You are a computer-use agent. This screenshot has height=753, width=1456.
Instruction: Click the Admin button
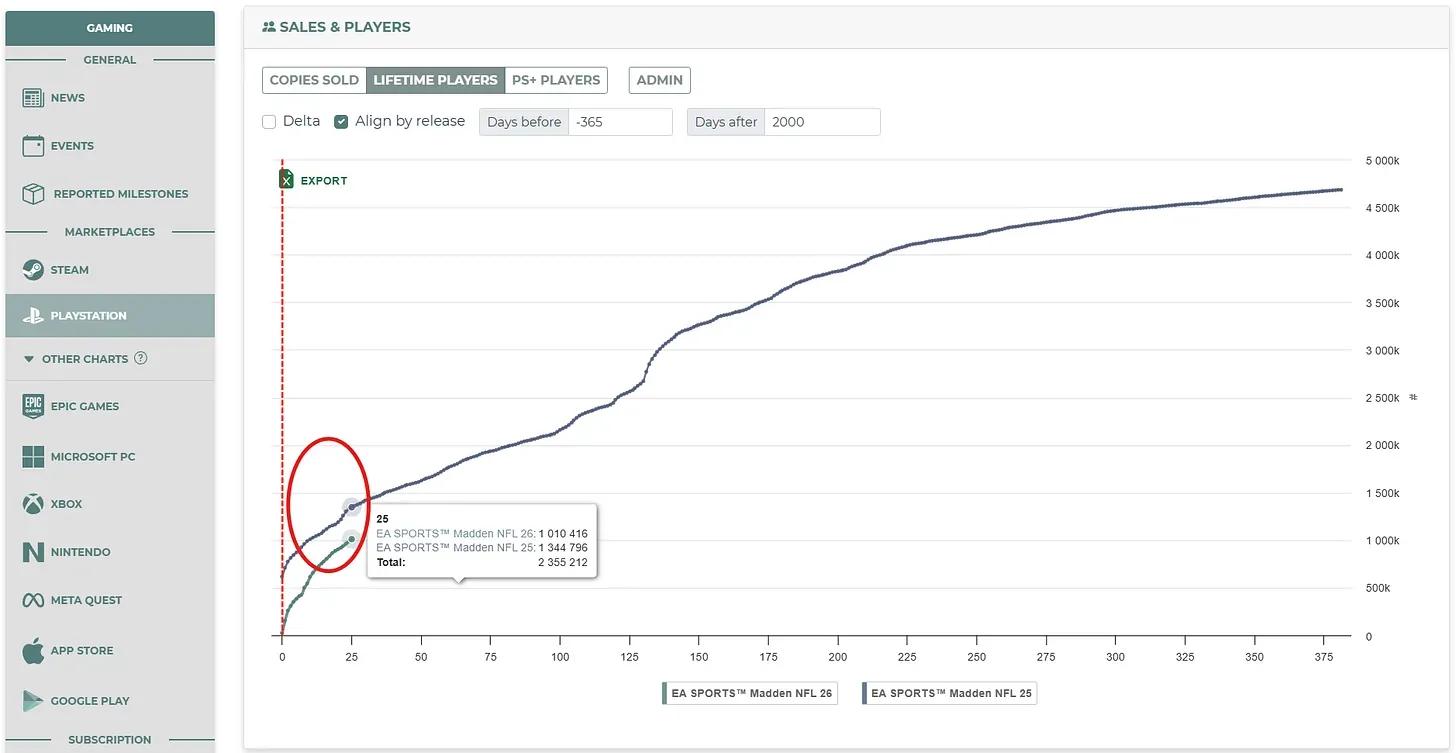point(660,80)
